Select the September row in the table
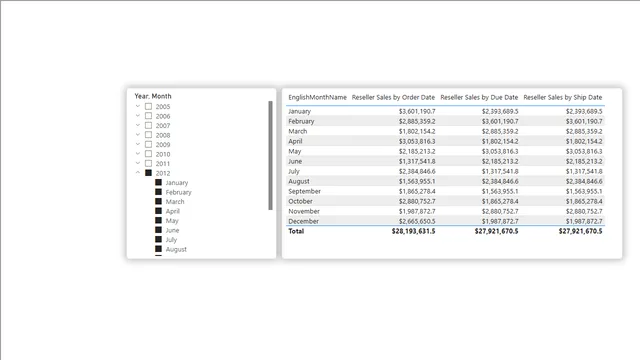The width and height of the screenshot is (640, 360). point(445,191)
